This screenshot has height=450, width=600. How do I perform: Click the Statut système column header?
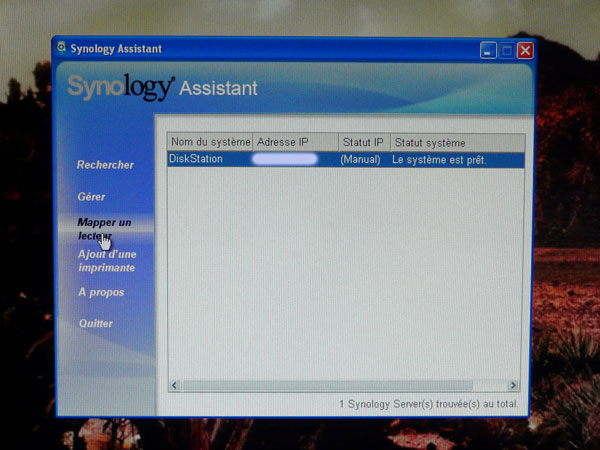click(x=456, y=143)
